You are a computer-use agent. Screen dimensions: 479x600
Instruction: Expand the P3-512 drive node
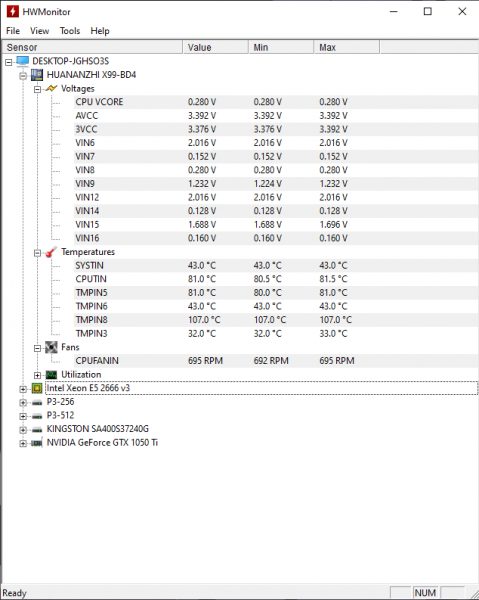click(23, 416)
